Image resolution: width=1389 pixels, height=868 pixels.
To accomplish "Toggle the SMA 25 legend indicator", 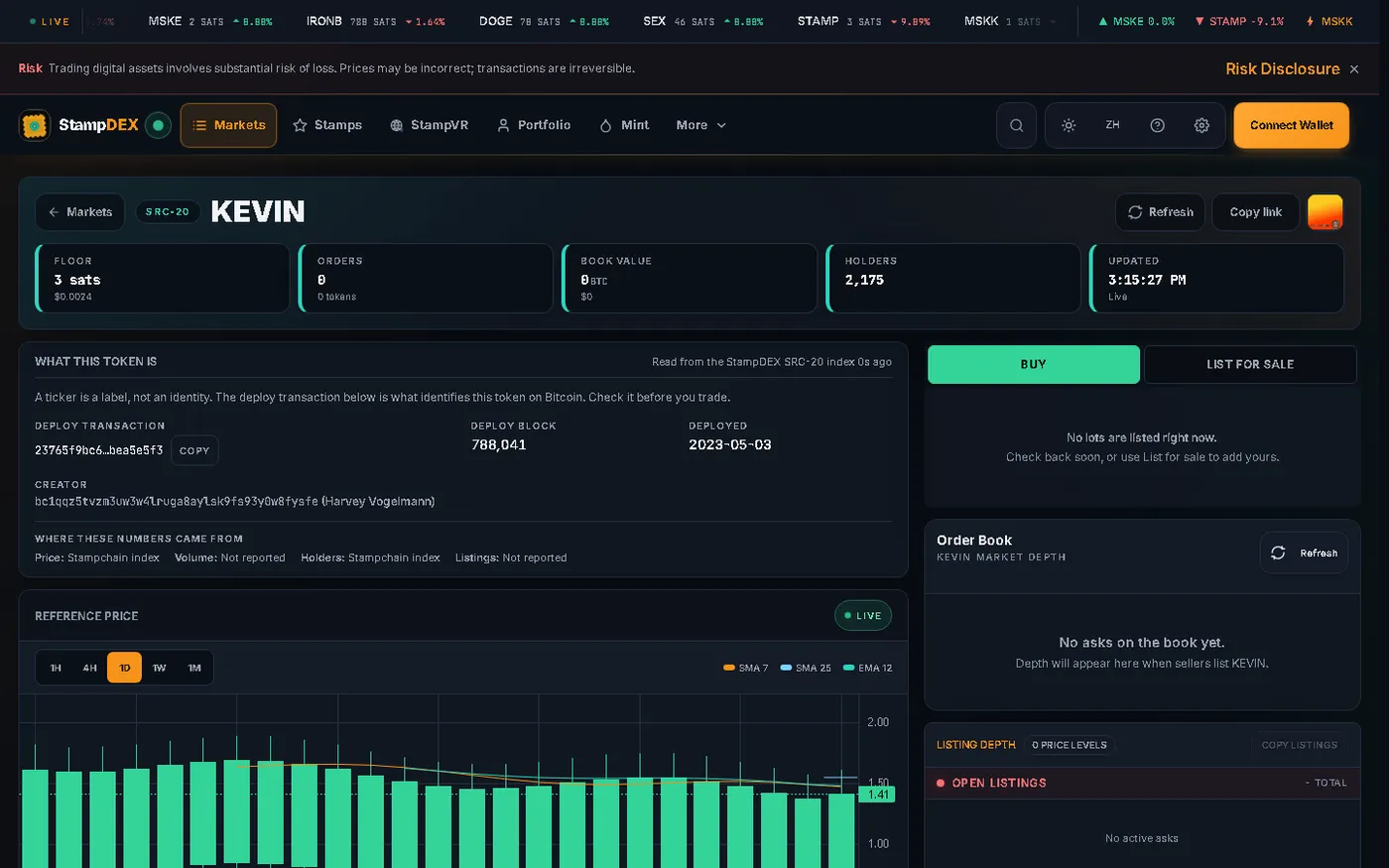I will [x=806, y=668].
